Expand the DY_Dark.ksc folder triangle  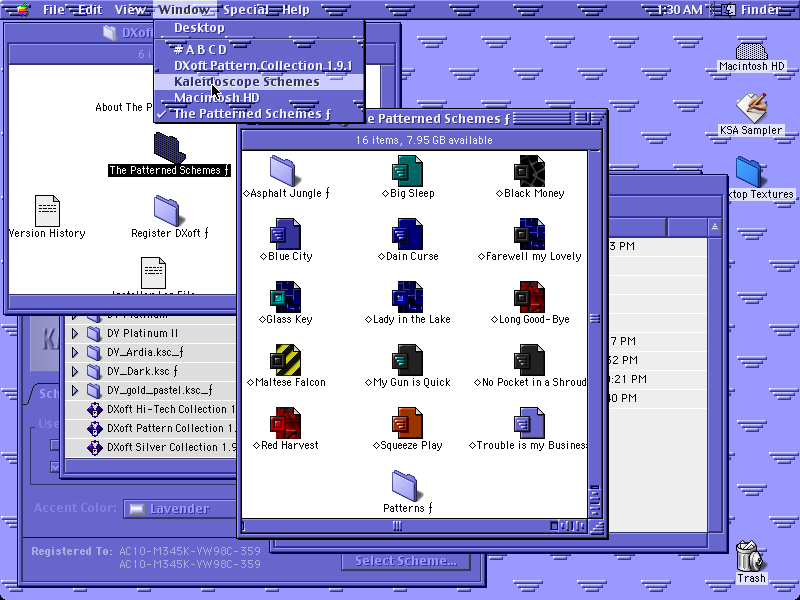pyautogui.click(x=74, y=371)
